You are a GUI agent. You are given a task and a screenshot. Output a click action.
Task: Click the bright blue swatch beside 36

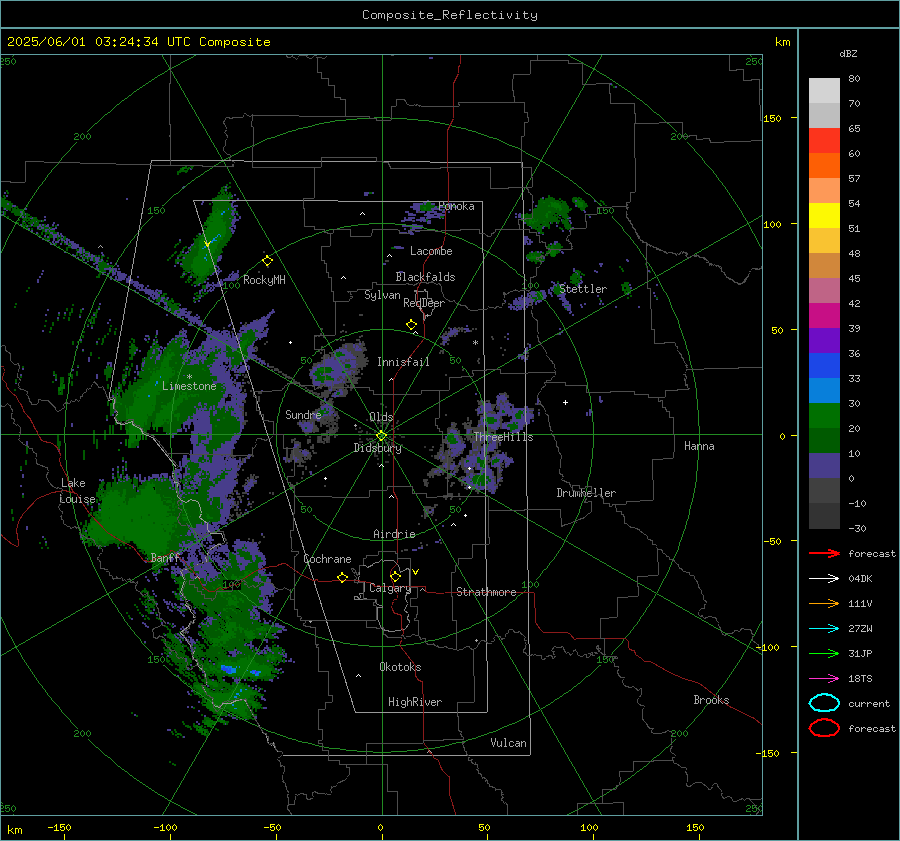click(824, 365)
